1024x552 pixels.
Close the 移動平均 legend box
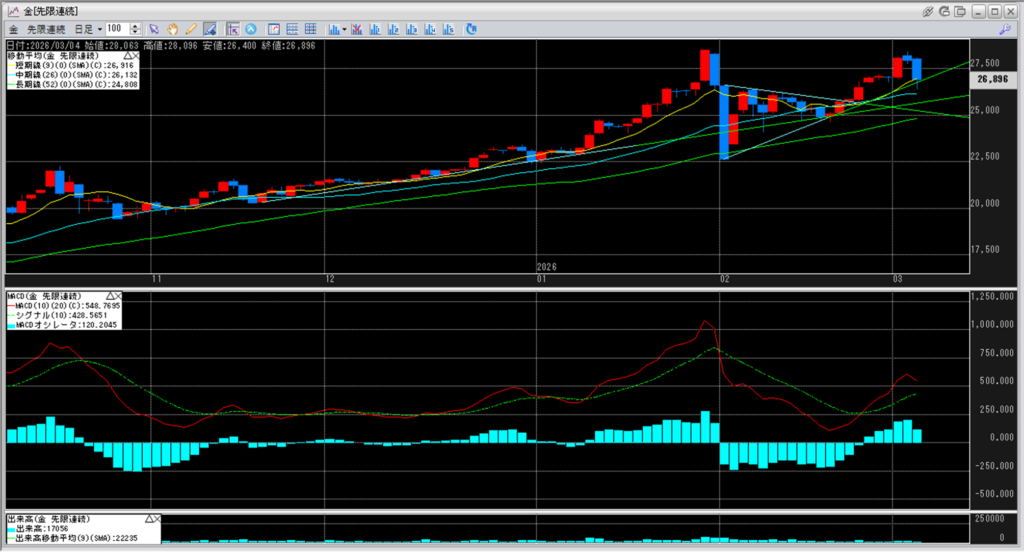[x=135, y=57]
